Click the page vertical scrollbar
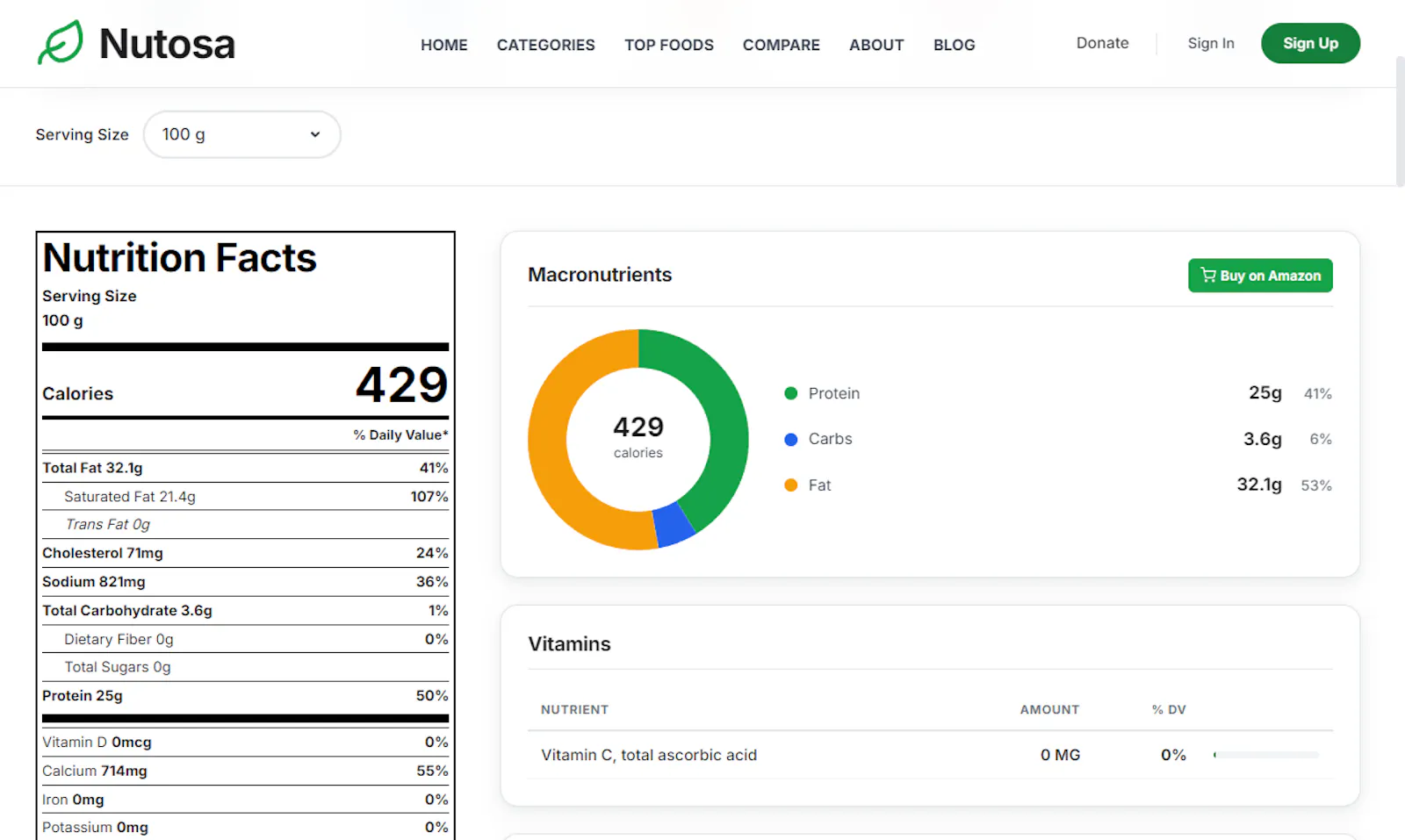 pos(1400,121)
